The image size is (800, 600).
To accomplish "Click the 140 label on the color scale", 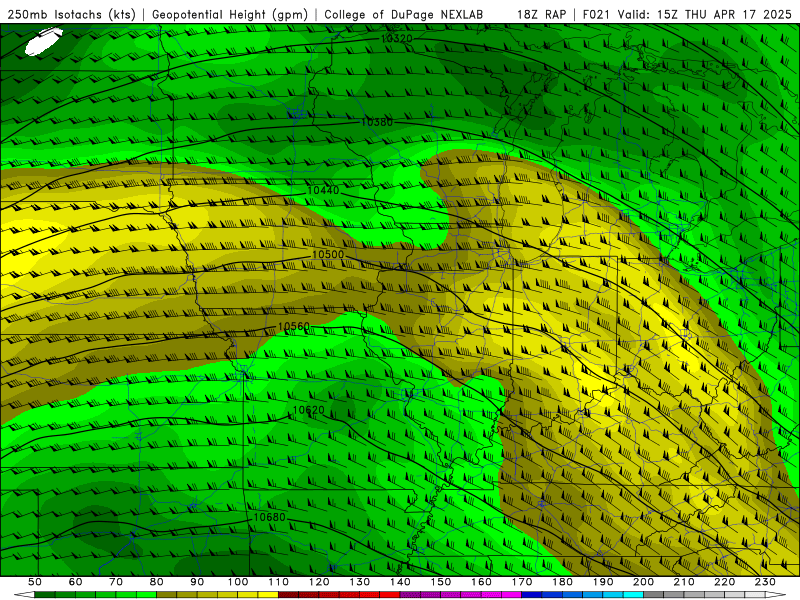I will [x=400, y=582].
